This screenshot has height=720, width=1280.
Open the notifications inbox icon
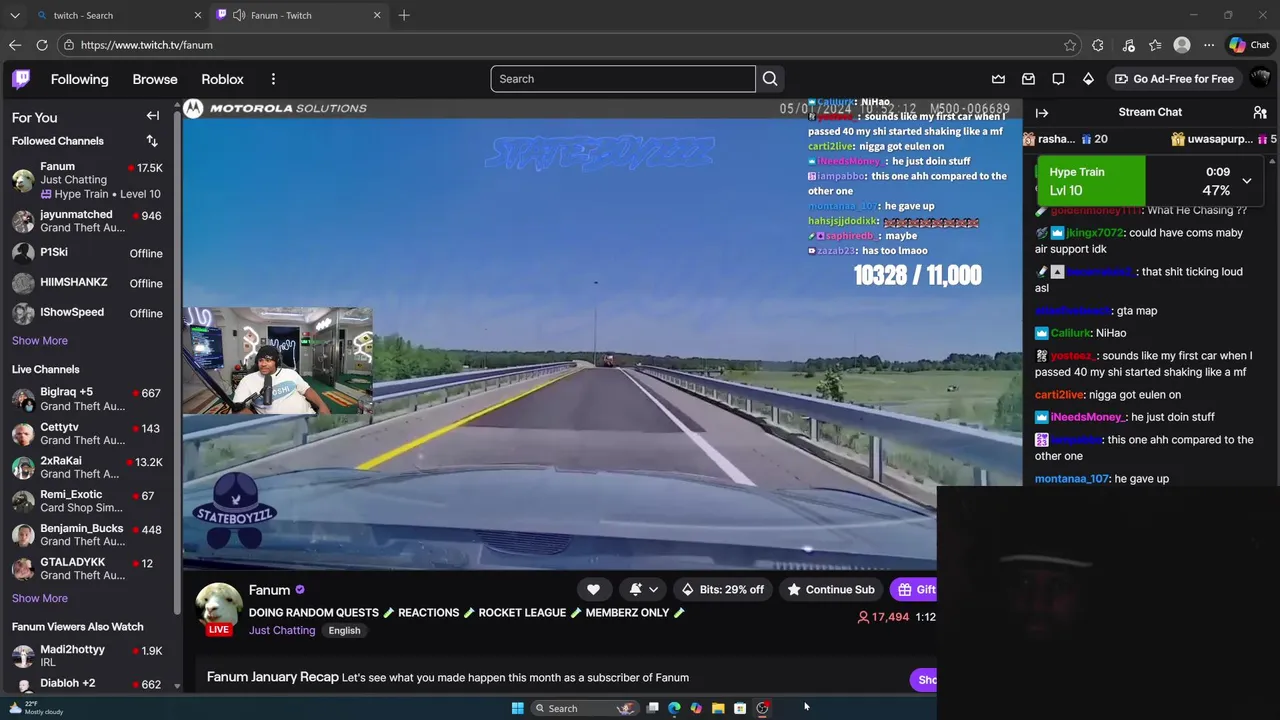[x=1028, y=79]
